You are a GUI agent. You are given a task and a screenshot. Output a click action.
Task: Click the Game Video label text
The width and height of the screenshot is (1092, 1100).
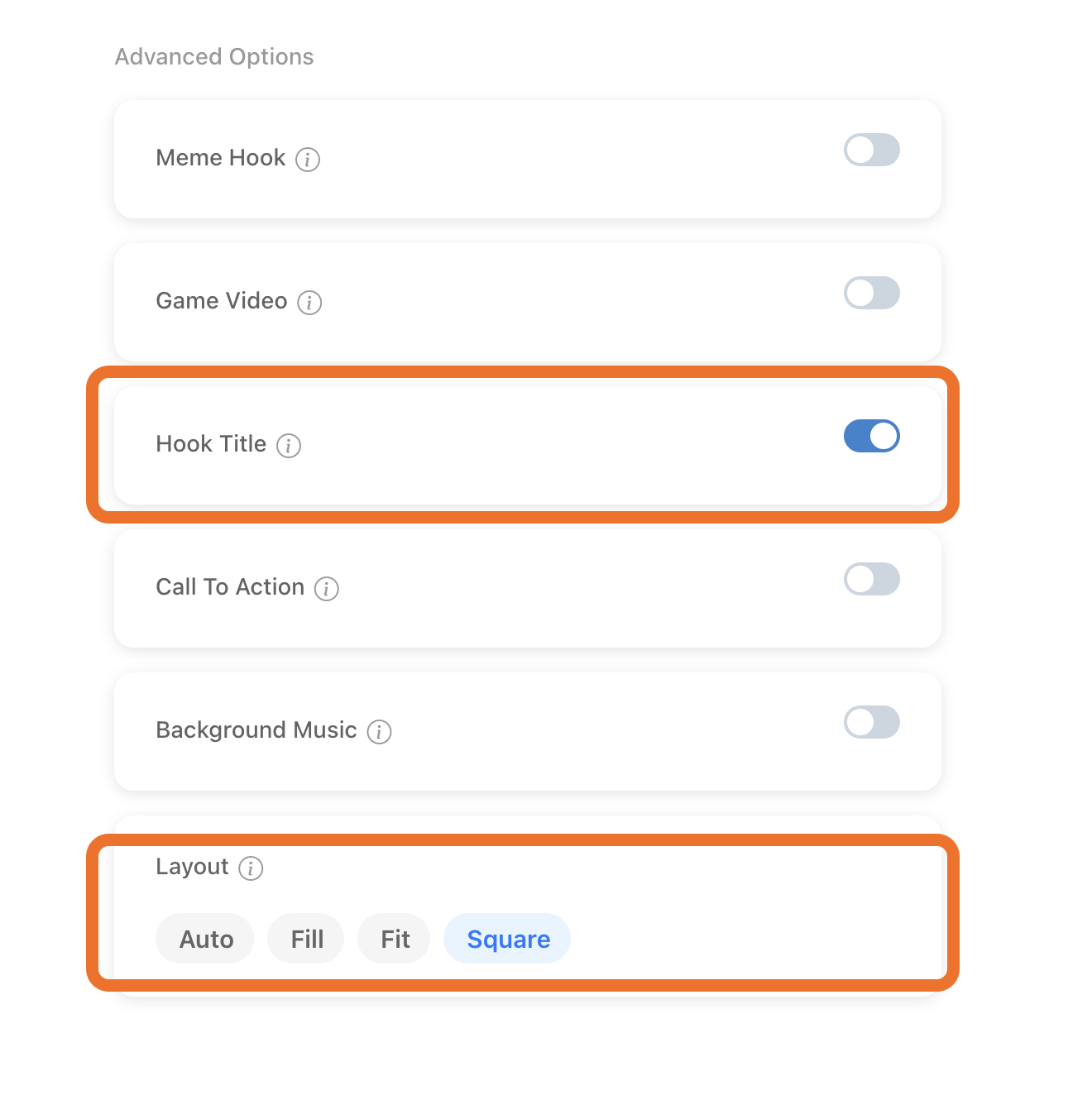tap(221, 300)
